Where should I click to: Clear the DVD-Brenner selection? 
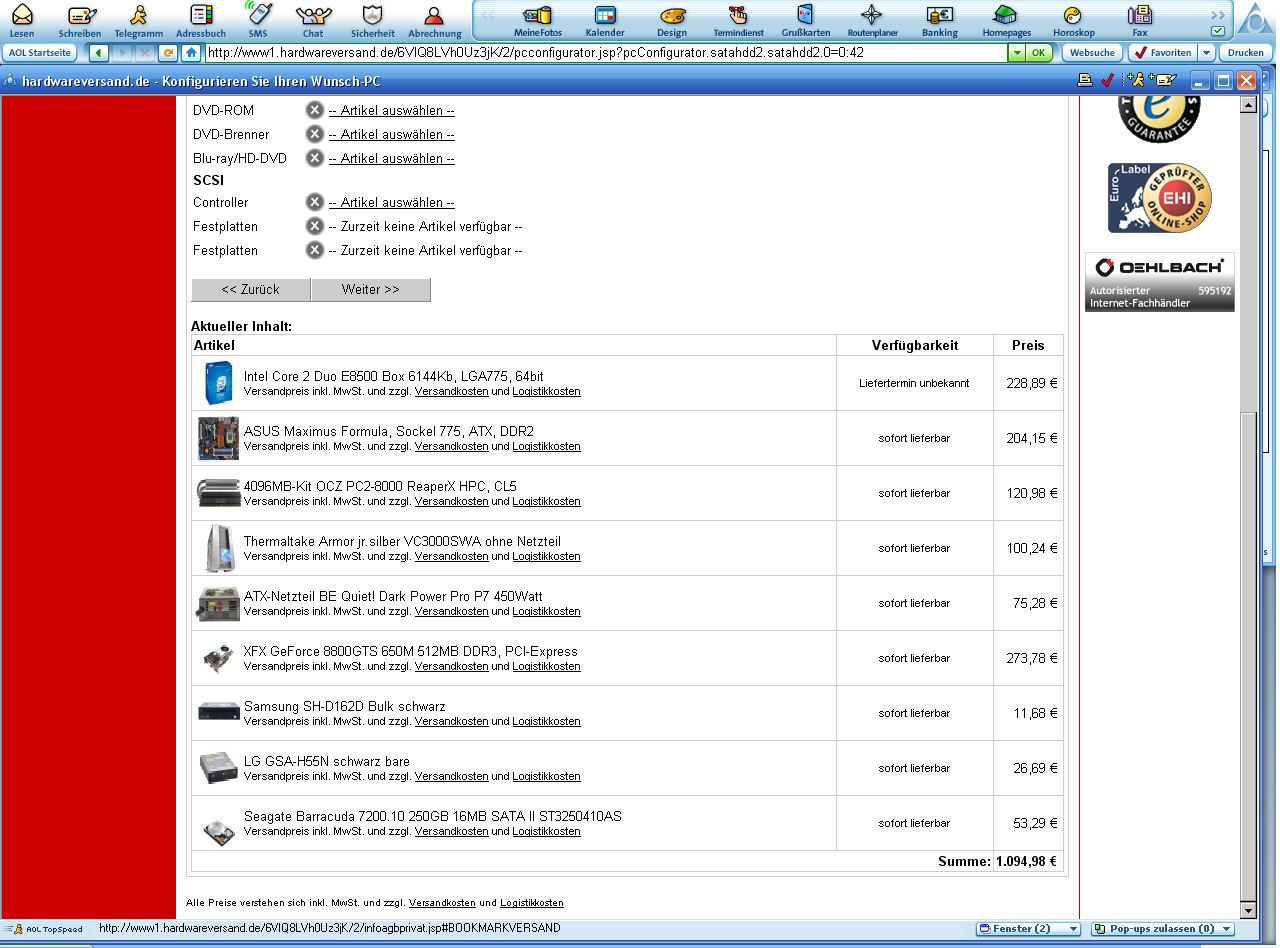tap(314, 134)
